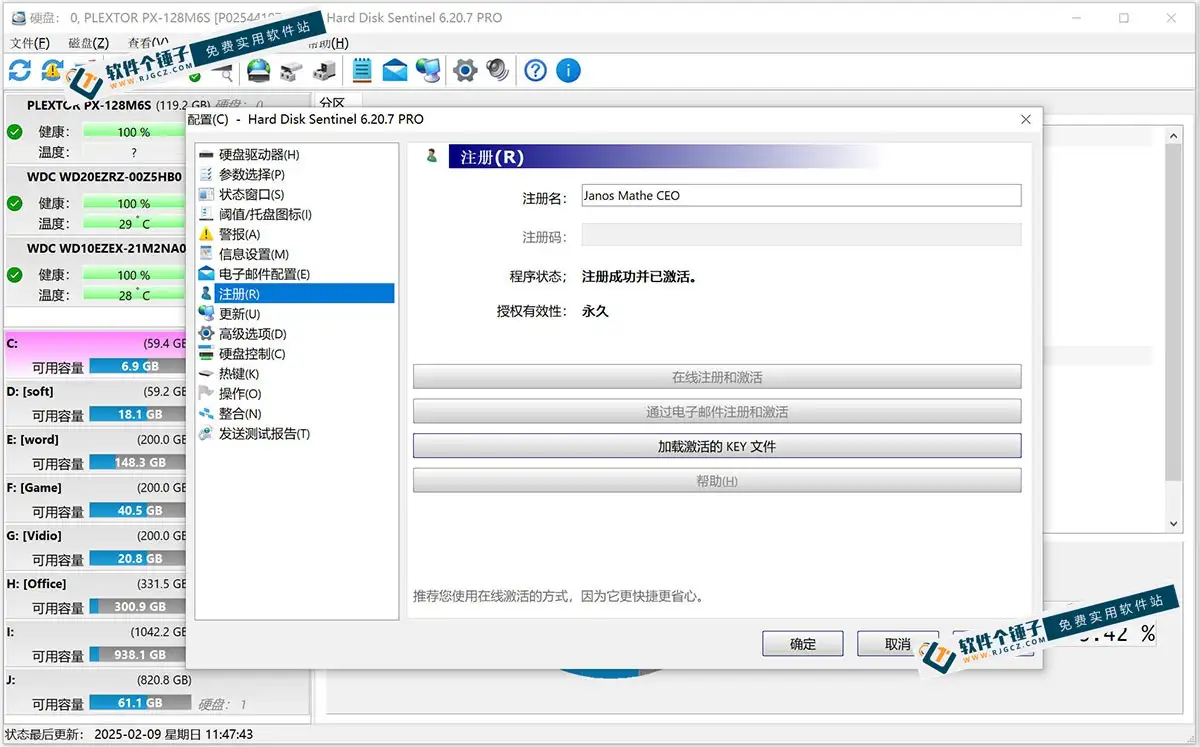Click the 注册名 text field
Viewport: 1200px width, 747px height.
click(800, 196)
